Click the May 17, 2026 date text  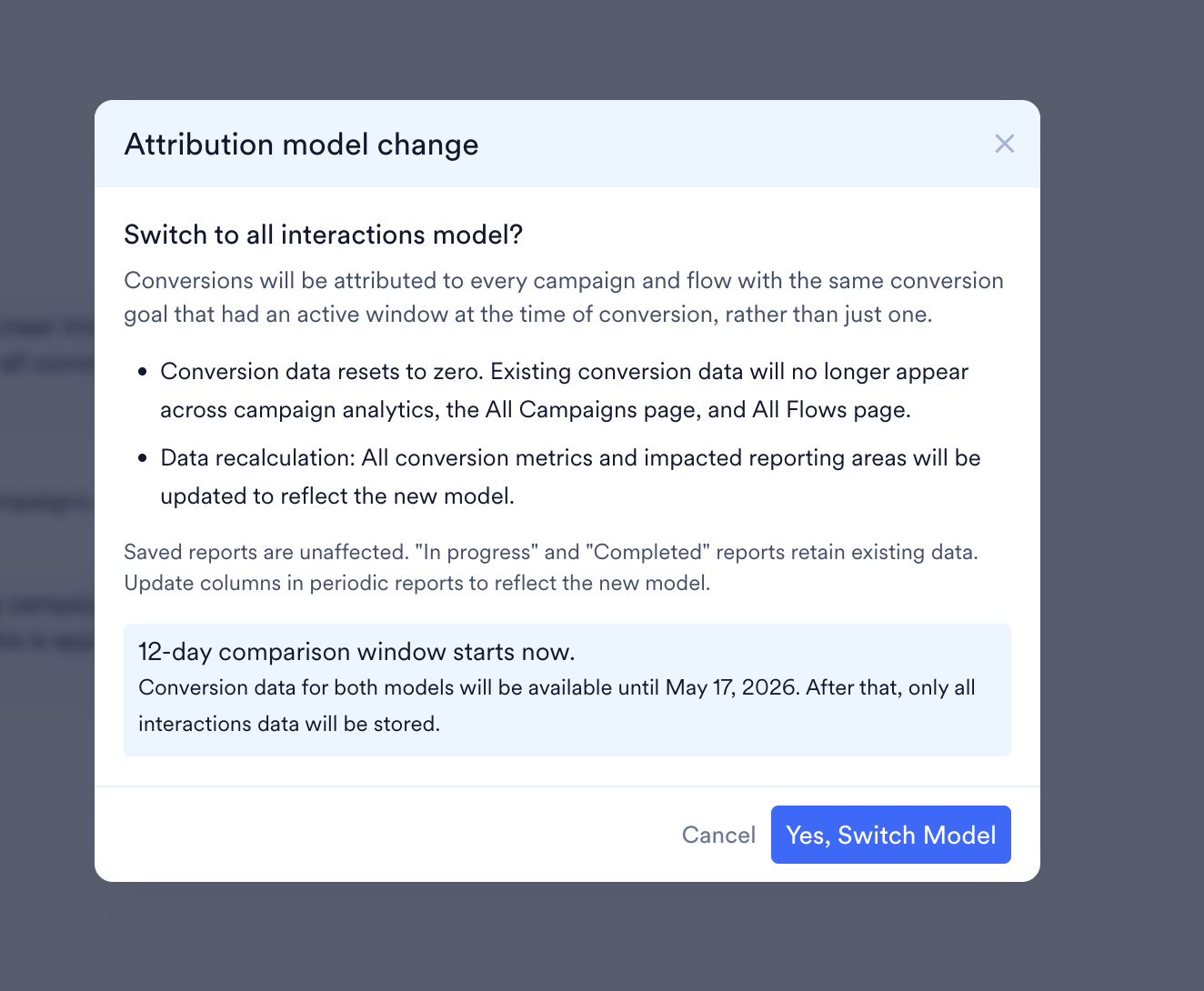point(731,687)
